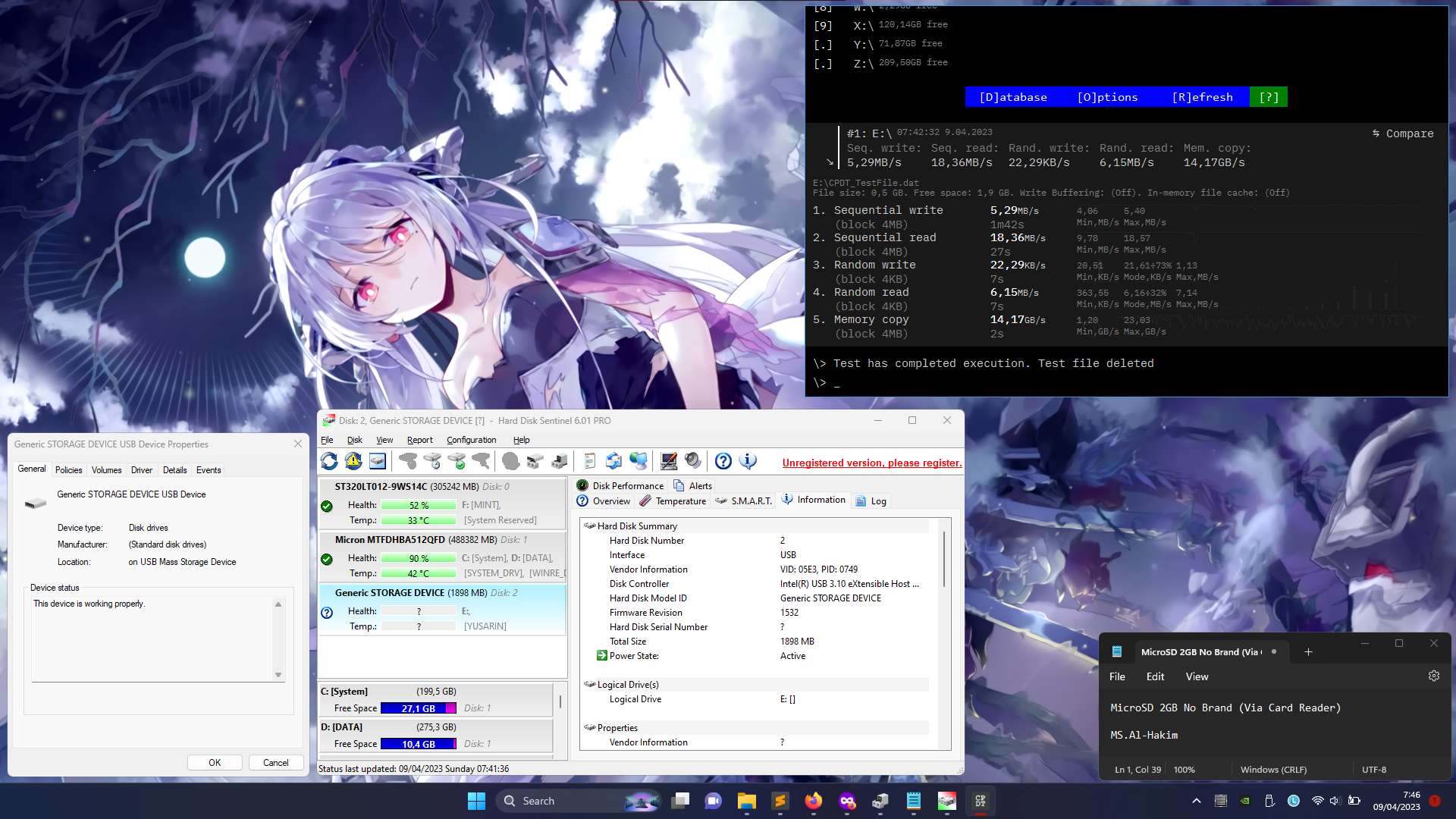
Task: Click Cancel in device properties dialog
Action: coord(276,763)
